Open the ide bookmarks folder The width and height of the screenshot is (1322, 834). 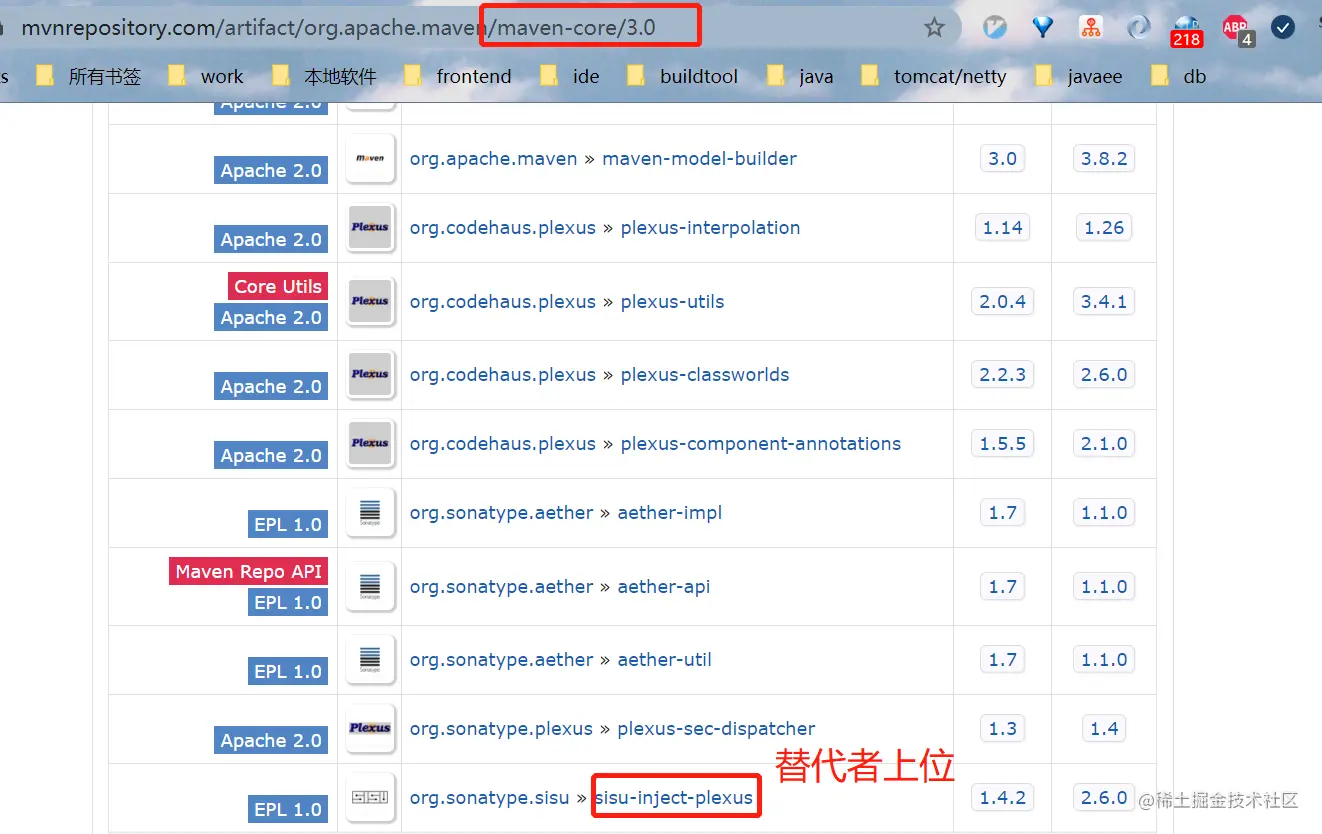570,76
